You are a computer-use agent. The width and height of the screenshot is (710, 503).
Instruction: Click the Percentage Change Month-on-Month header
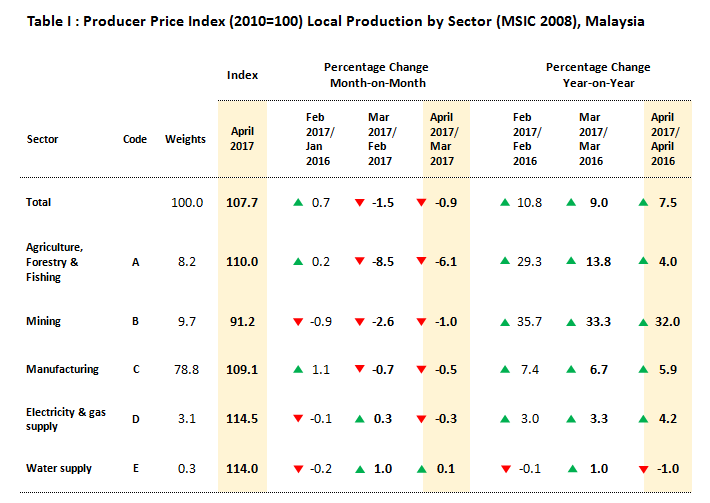[x=378, y=75]
